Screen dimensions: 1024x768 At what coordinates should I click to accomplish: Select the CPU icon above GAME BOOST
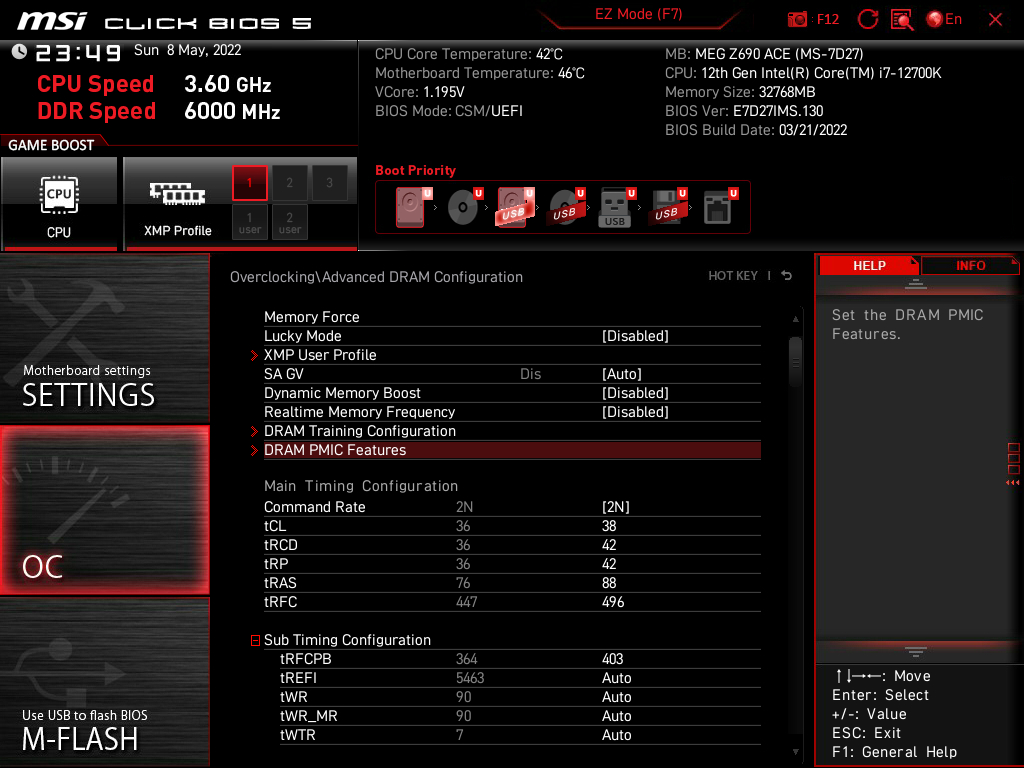tap(60, 192)
